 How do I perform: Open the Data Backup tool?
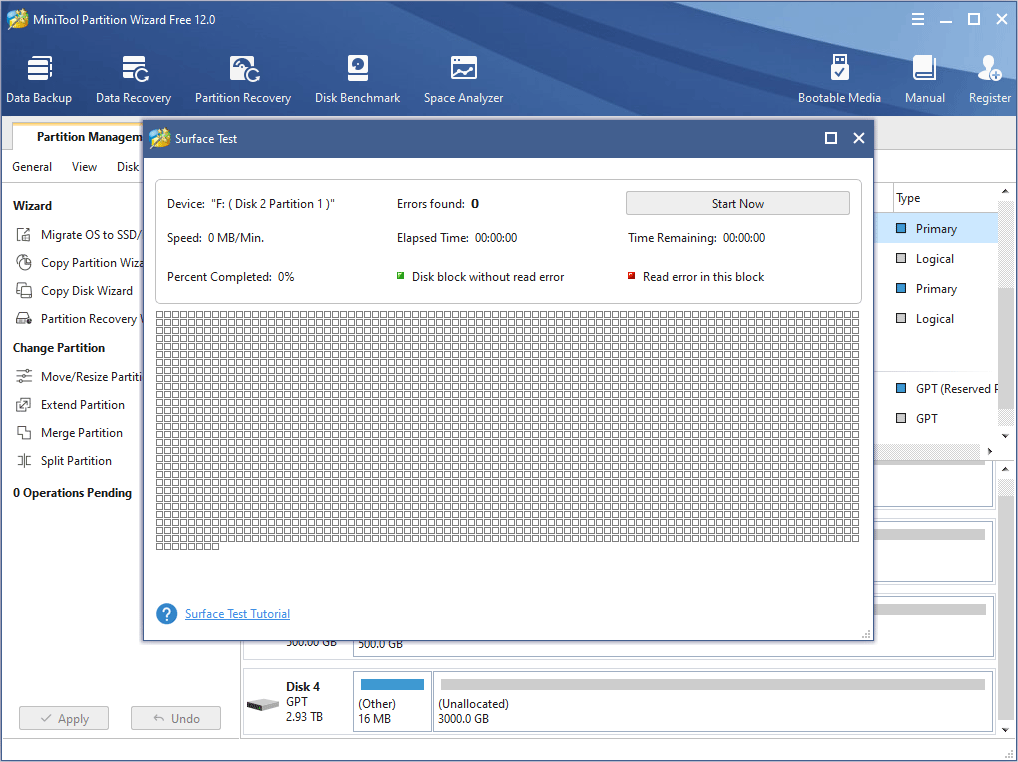(x=39, y=79)
